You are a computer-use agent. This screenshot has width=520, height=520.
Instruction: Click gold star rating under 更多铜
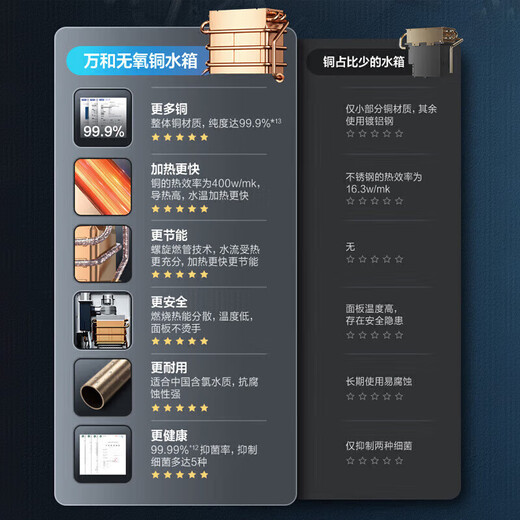(180, 137)
